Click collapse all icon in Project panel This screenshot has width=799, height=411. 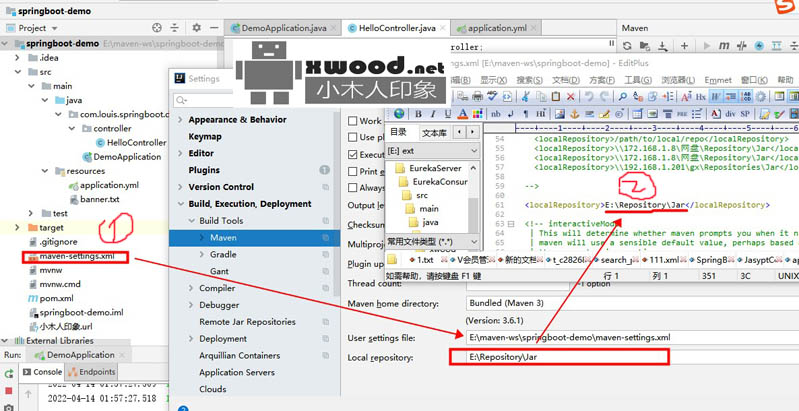[175, 28]
